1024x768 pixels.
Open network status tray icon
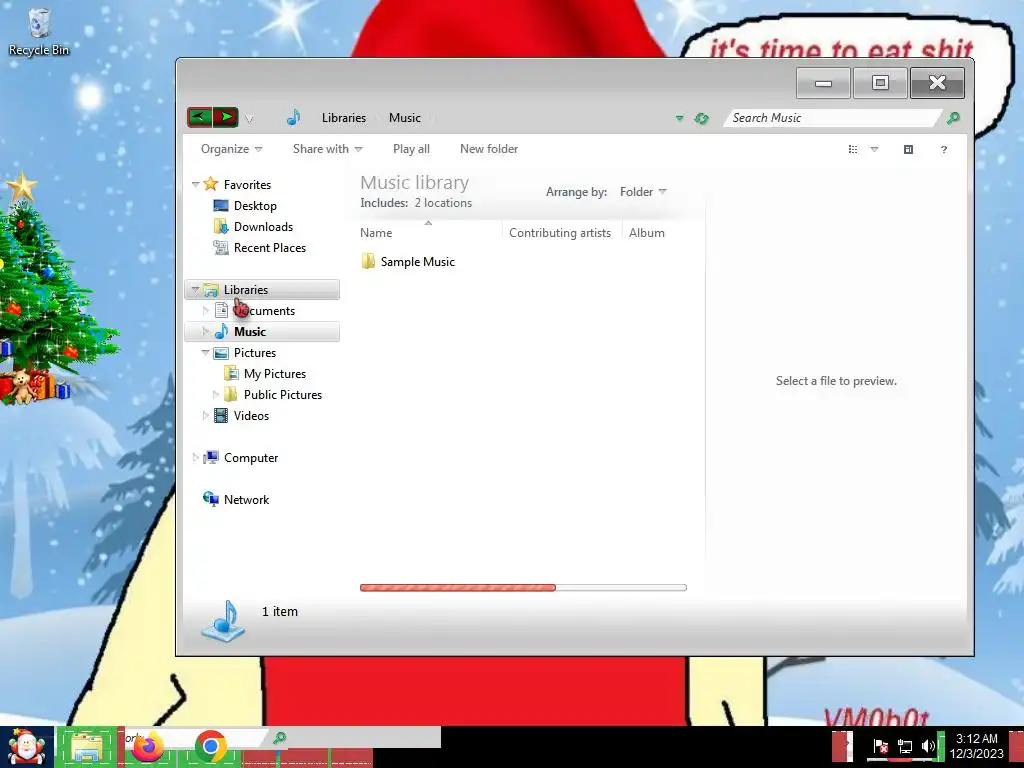click(x=904, y=746)
